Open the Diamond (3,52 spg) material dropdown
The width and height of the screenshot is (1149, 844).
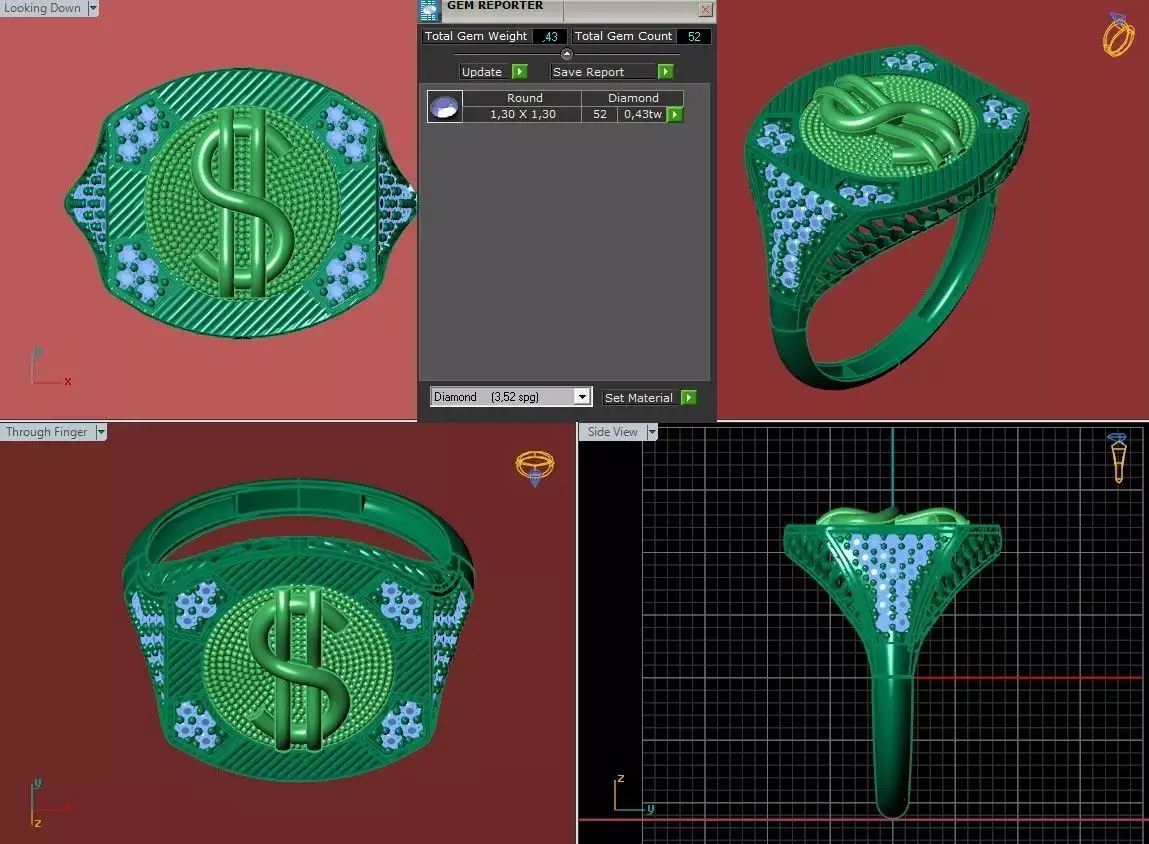point(582,397)
